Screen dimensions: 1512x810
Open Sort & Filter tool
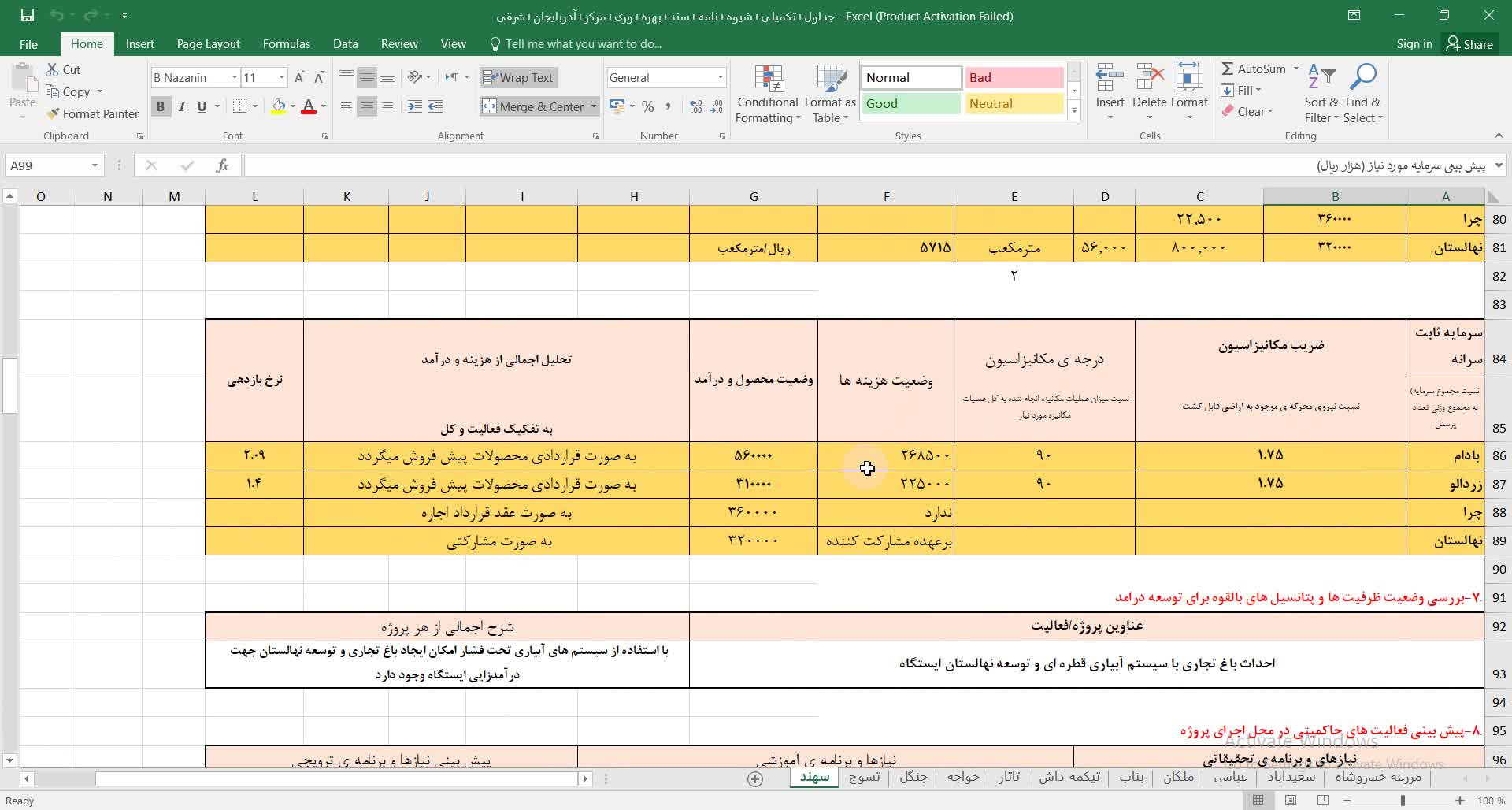1321,95
